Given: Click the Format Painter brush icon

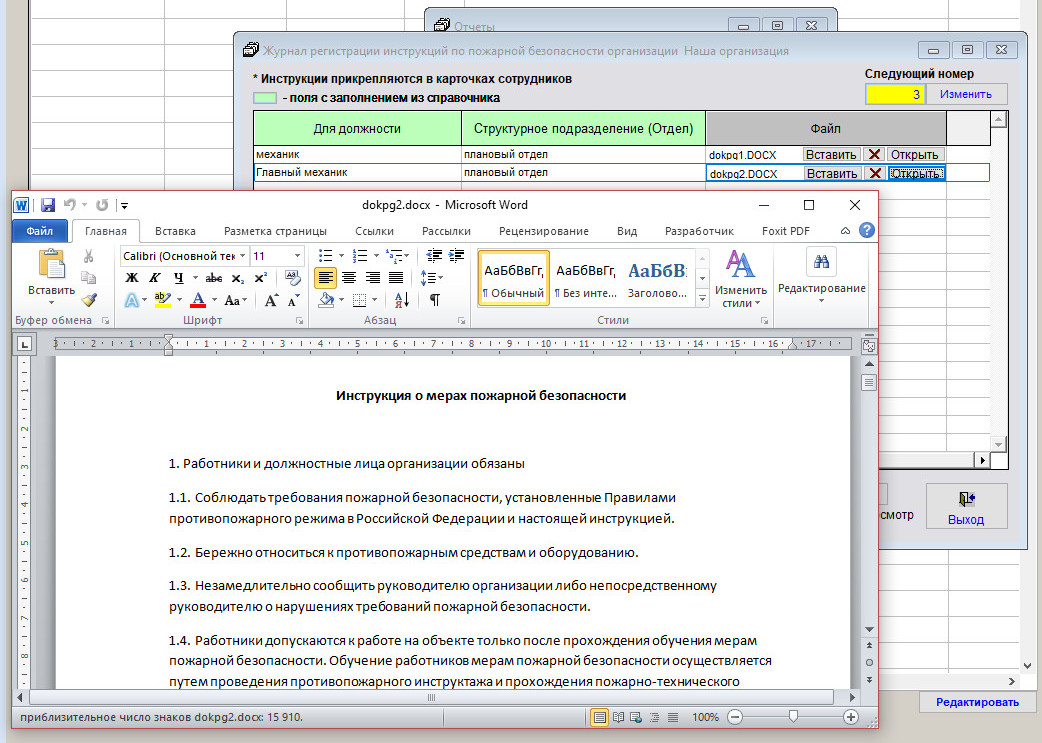Looking at the screenshot, I should tap(89, 299).
